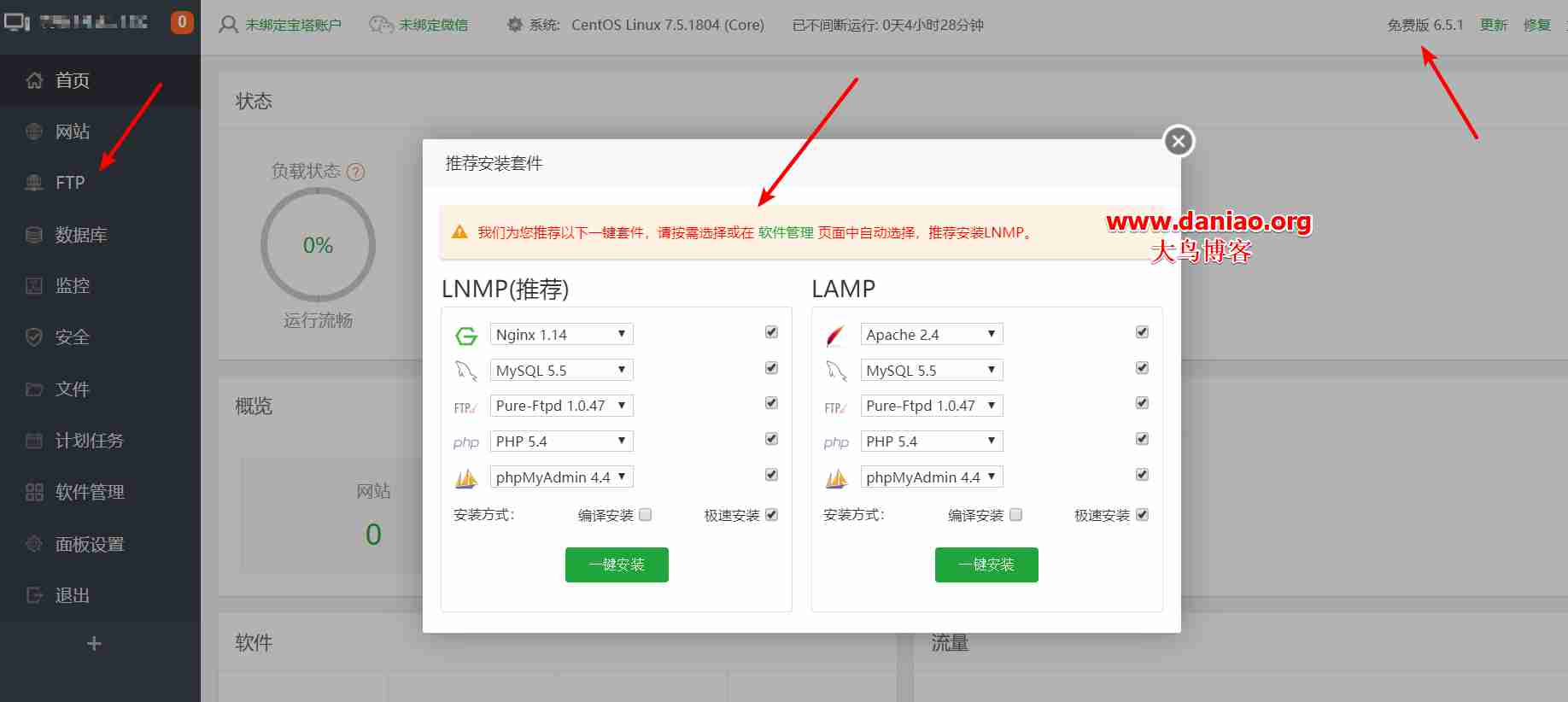Open the Nginx 1.14 version dropdown

(561, 334)
